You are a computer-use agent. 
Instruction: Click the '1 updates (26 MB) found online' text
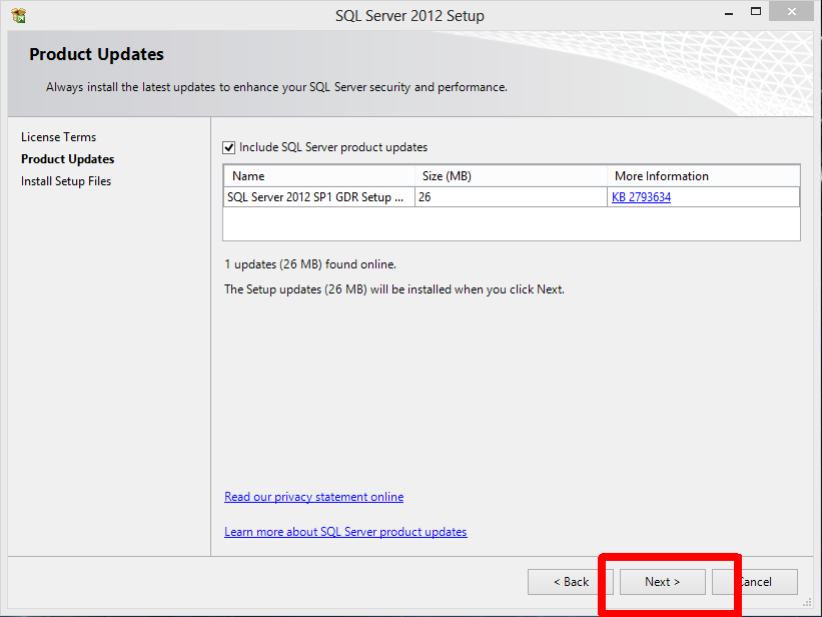[310, 264]
